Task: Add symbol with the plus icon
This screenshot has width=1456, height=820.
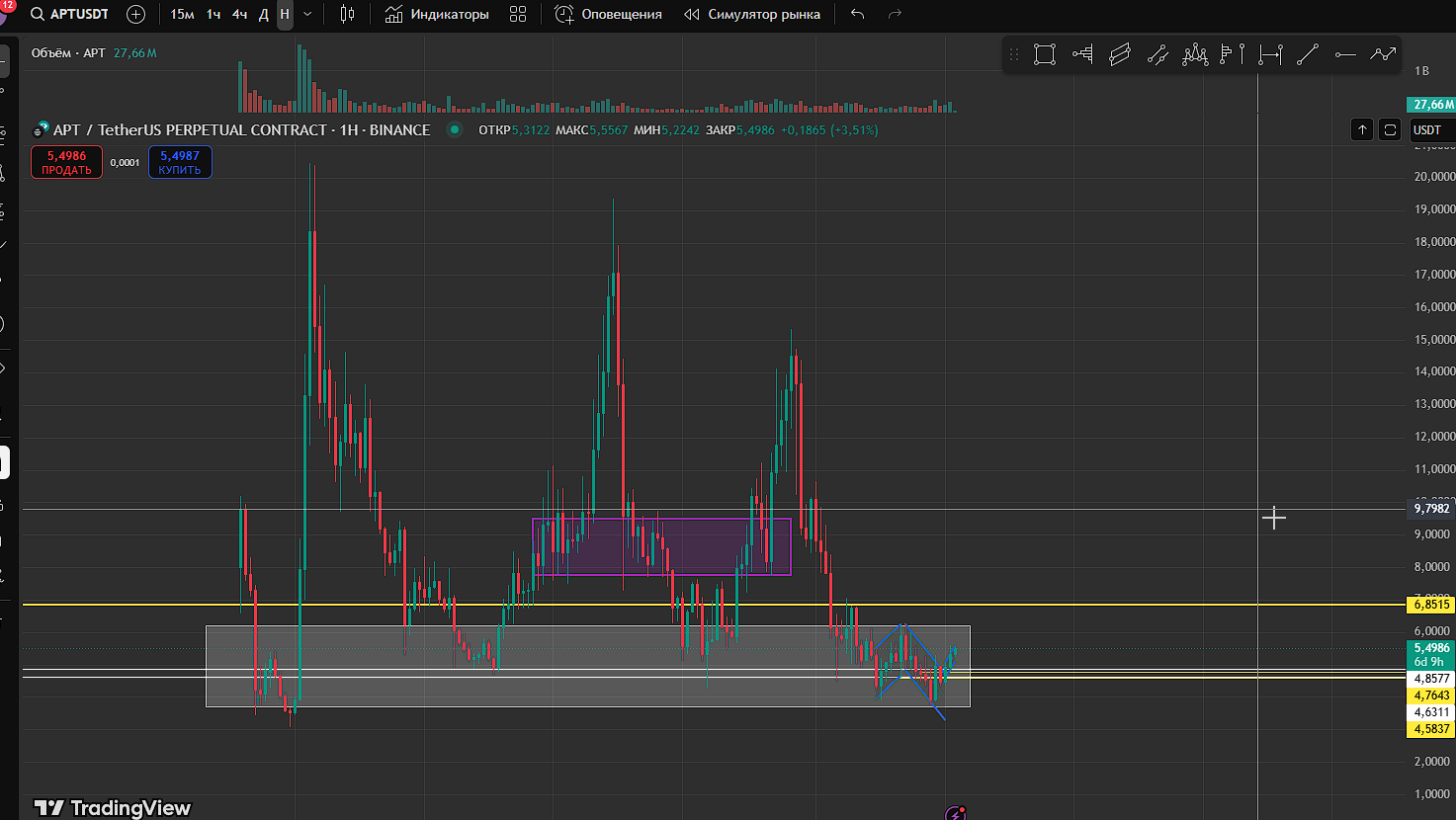Action: pos(136,14)
